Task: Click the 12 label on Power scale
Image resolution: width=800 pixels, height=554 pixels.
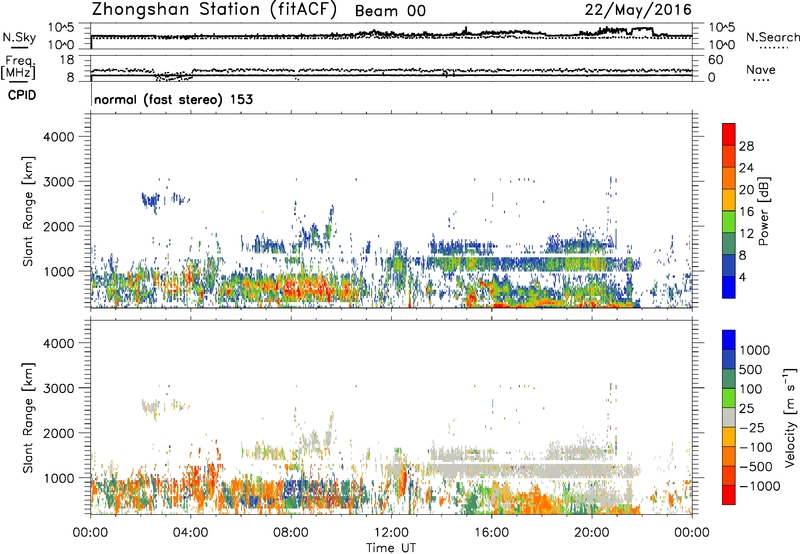Action: point(746,234)
